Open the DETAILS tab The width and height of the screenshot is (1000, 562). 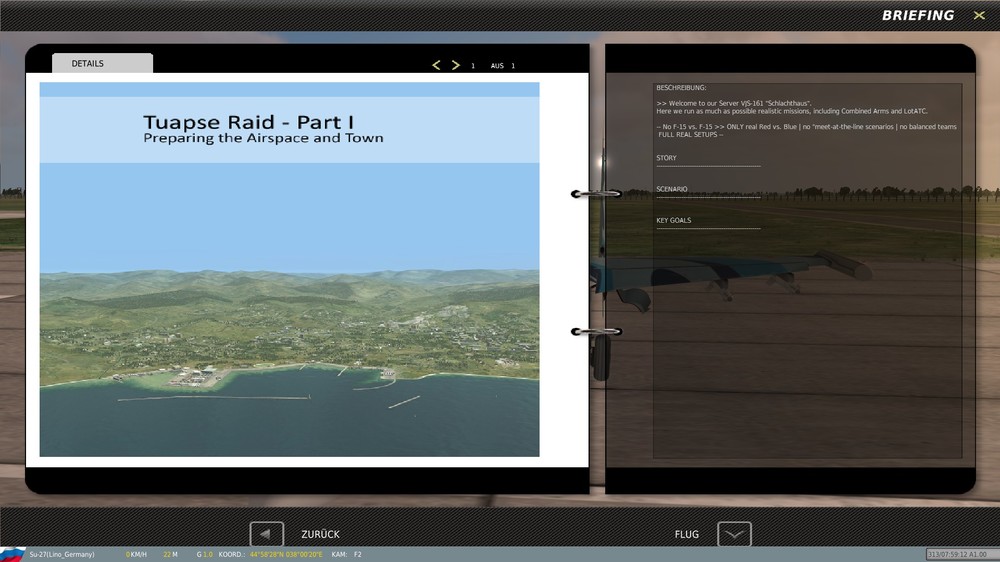click(x=102, y=63)
